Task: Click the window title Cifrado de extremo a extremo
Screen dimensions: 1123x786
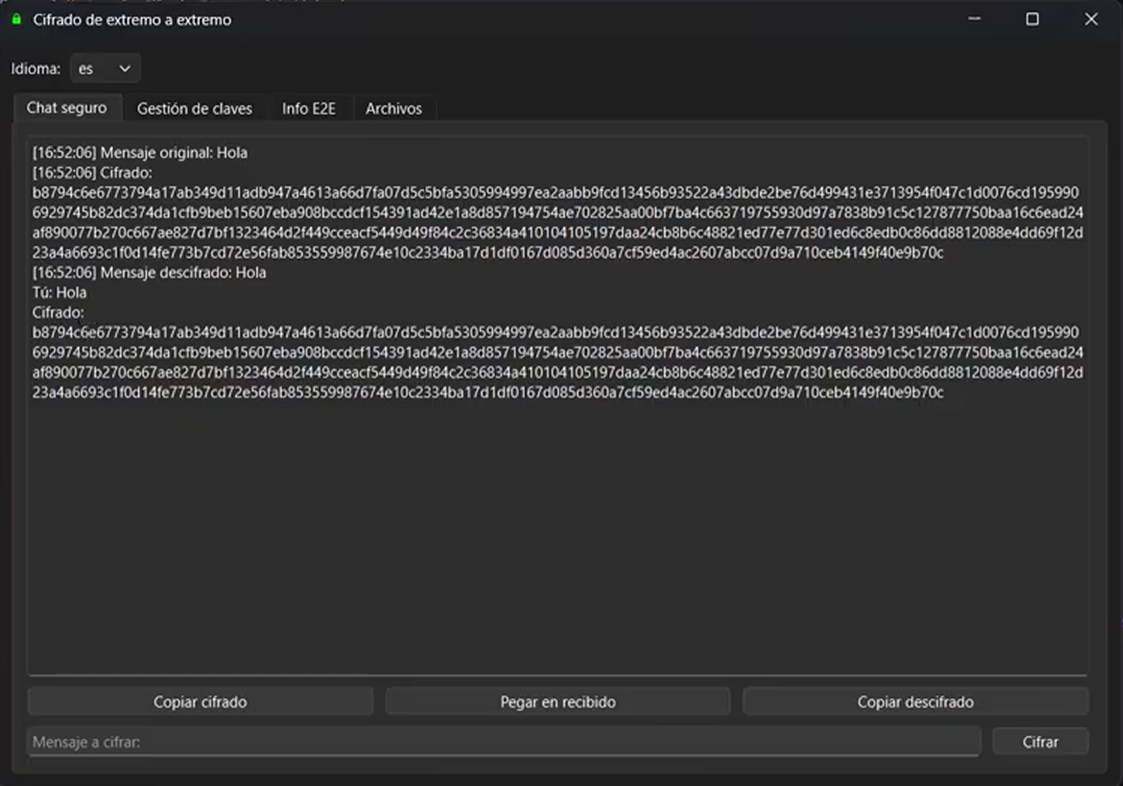Action: pos(132,20)
